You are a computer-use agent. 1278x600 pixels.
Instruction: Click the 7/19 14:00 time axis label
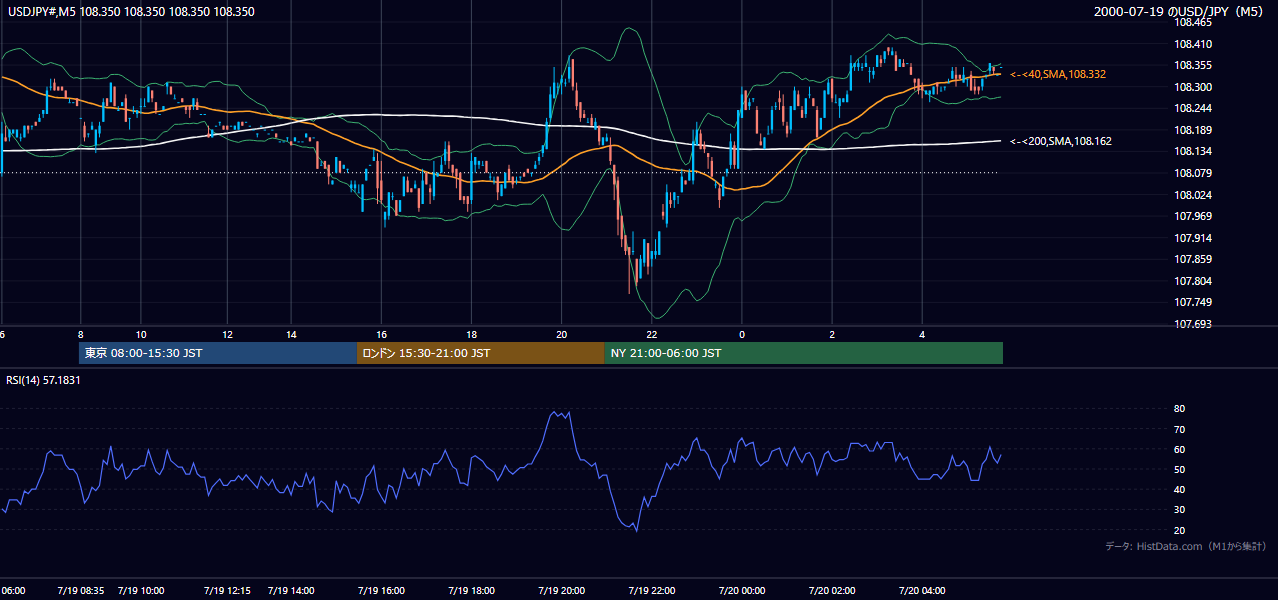tap(291, 590)
